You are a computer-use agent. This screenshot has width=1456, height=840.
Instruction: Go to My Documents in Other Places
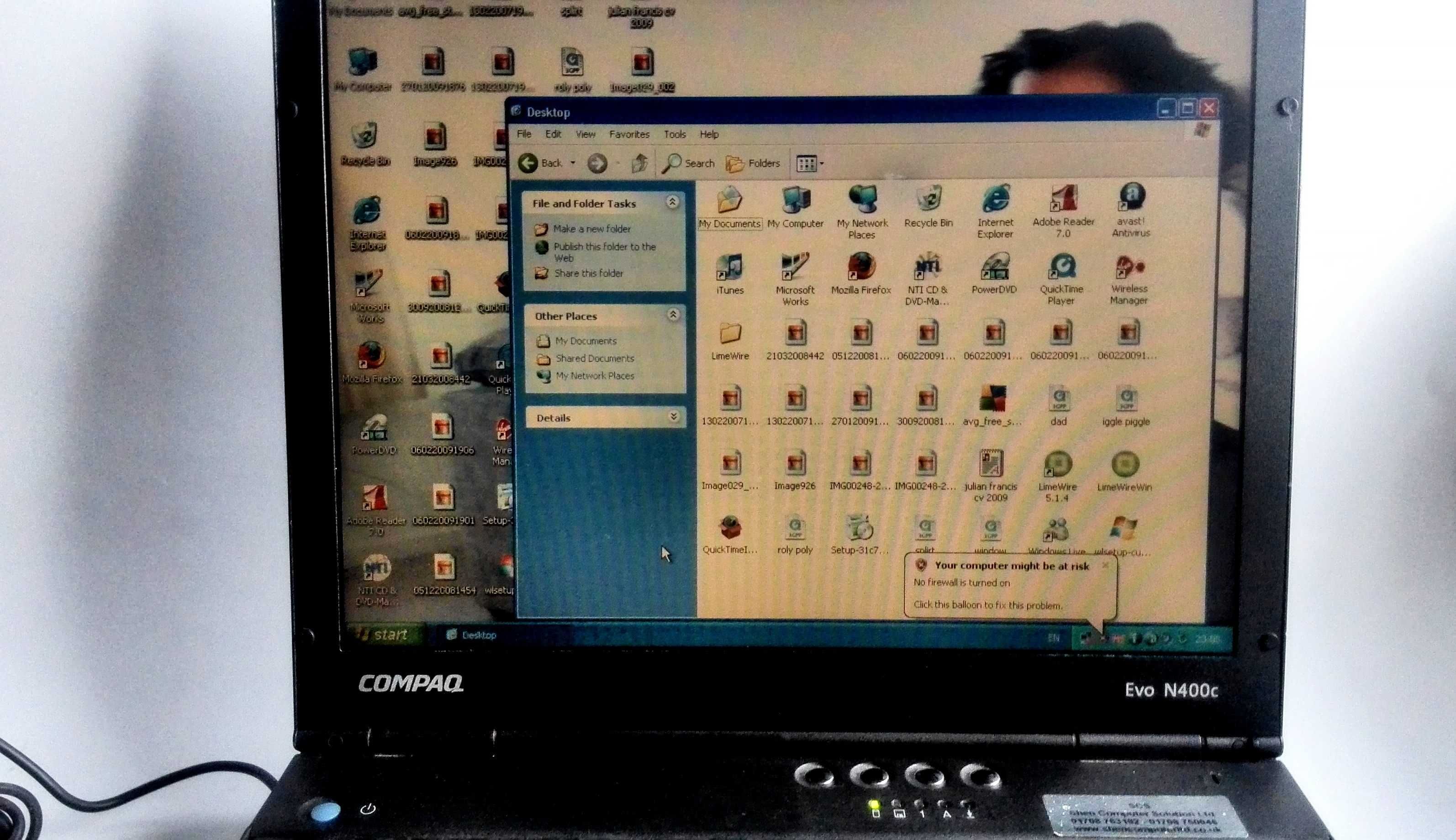576,341
